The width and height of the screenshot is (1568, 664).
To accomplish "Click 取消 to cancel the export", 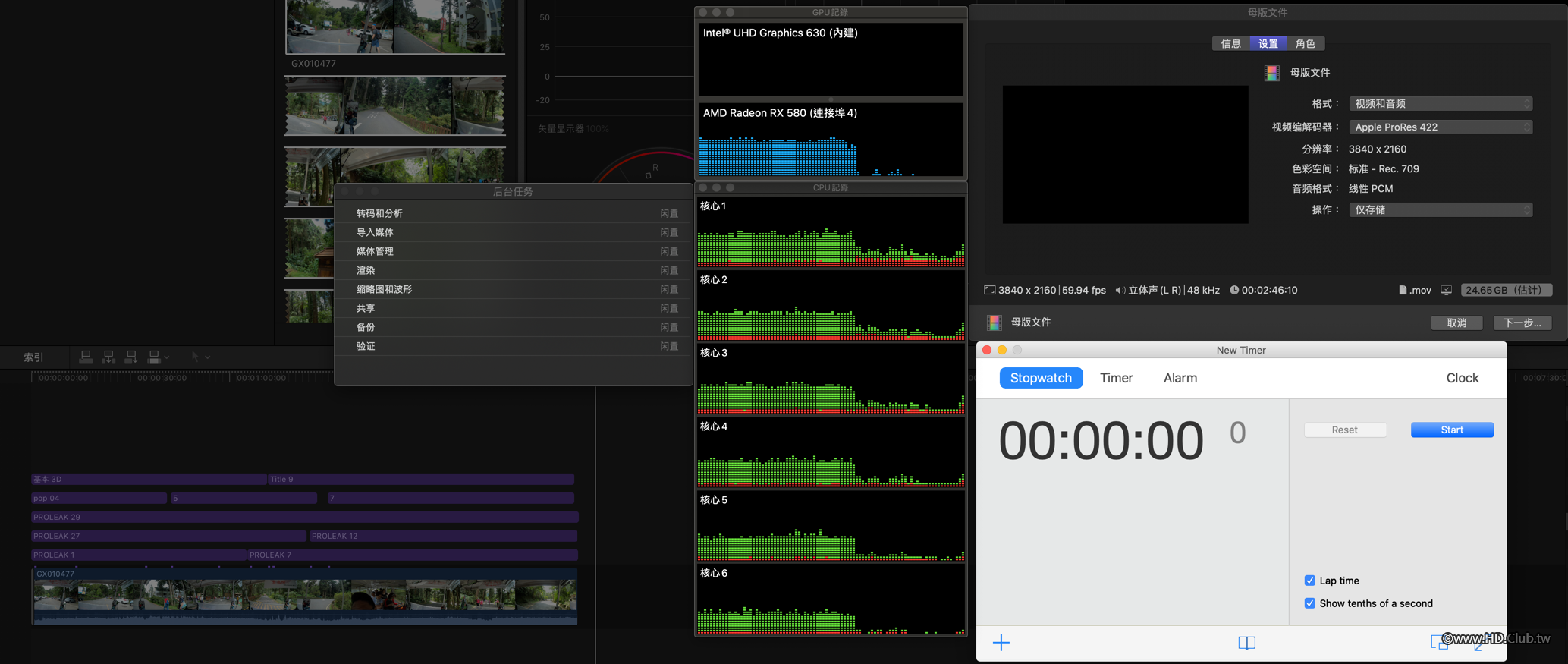I will [x=1456, y=323].
